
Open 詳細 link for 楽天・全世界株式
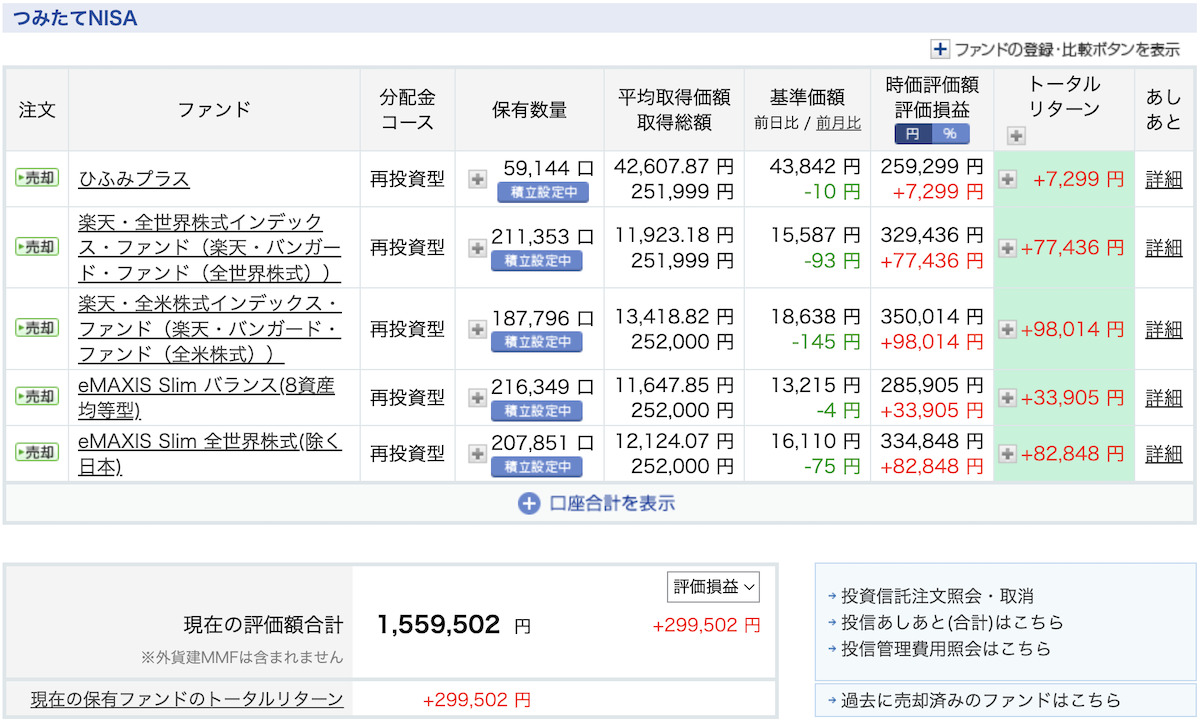[1163, 247]
